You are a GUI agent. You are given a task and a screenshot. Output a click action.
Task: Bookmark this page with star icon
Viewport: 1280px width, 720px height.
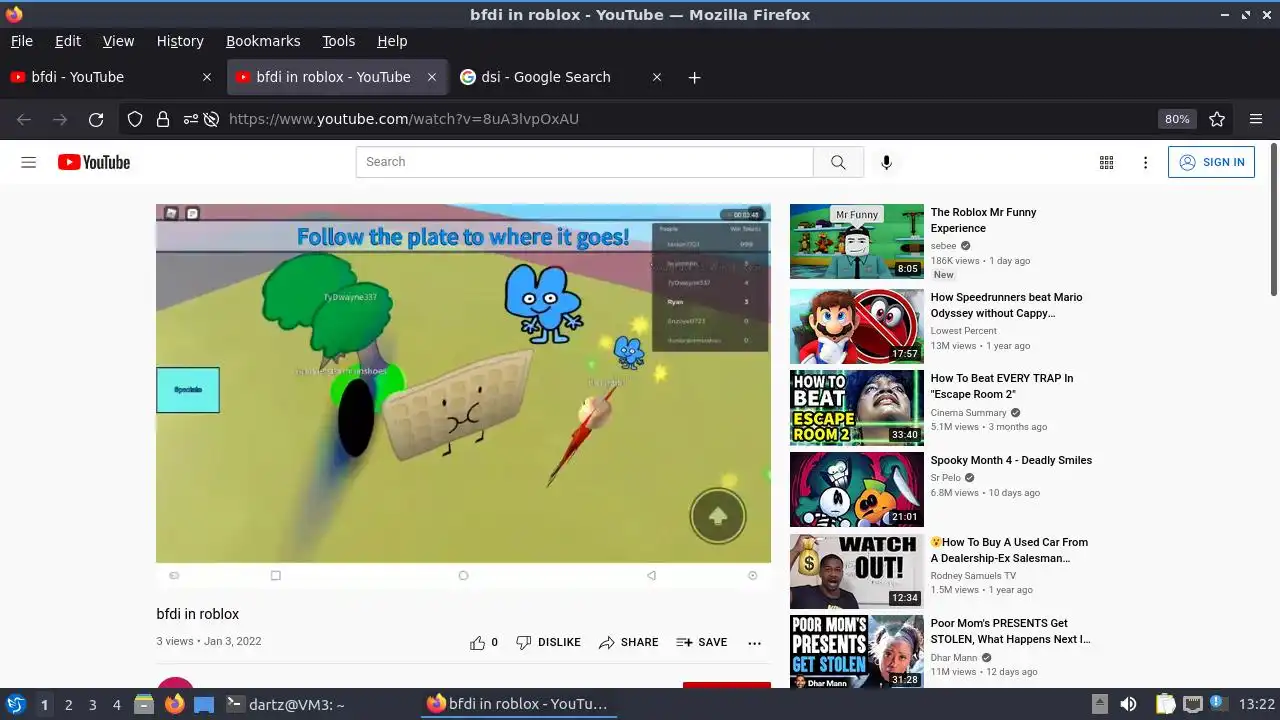click(1217, 119)
